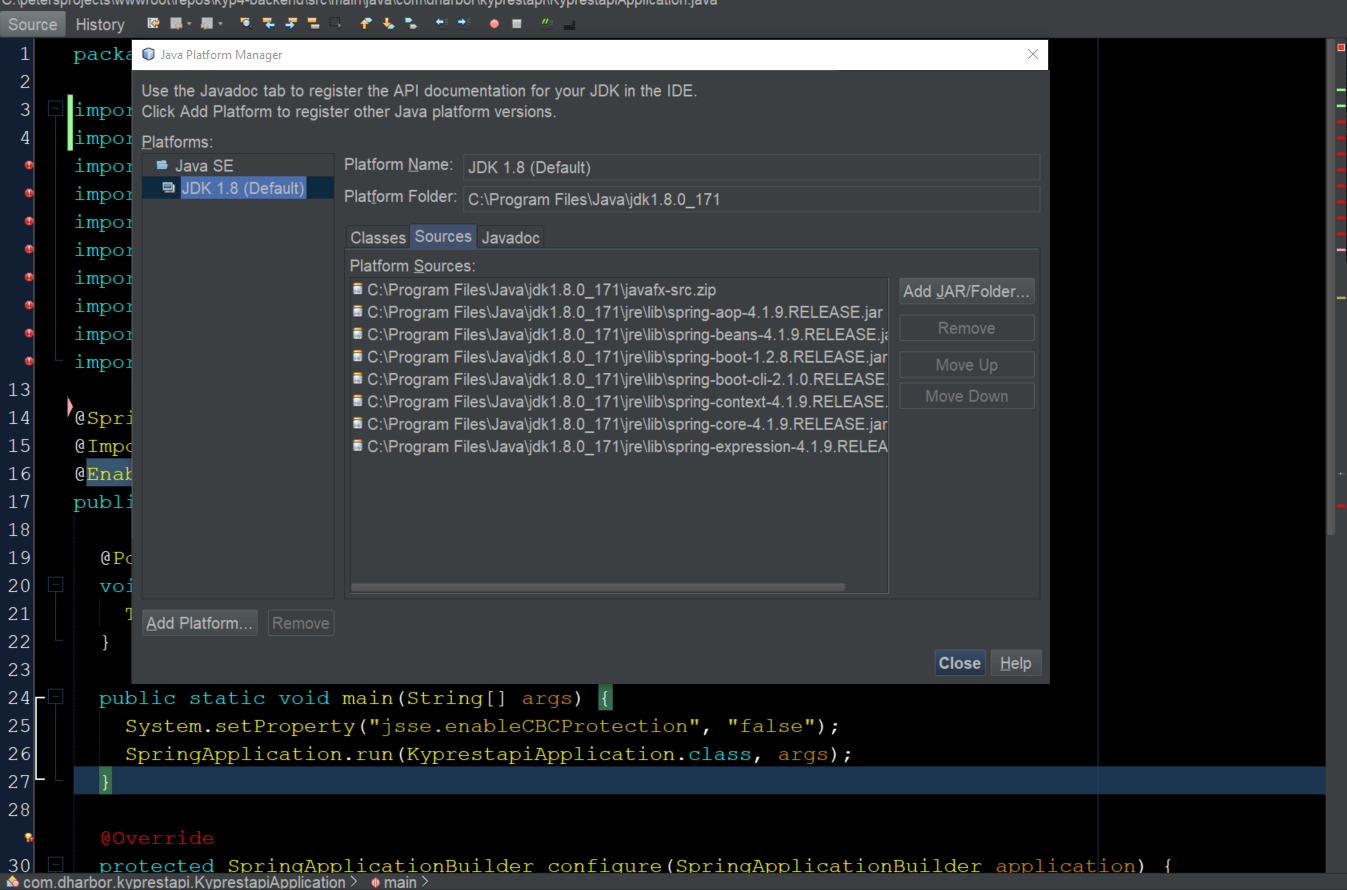1347x890 pixels.
Task: Close Java Platform Manager with title bar X
Action: point(1033,55)
